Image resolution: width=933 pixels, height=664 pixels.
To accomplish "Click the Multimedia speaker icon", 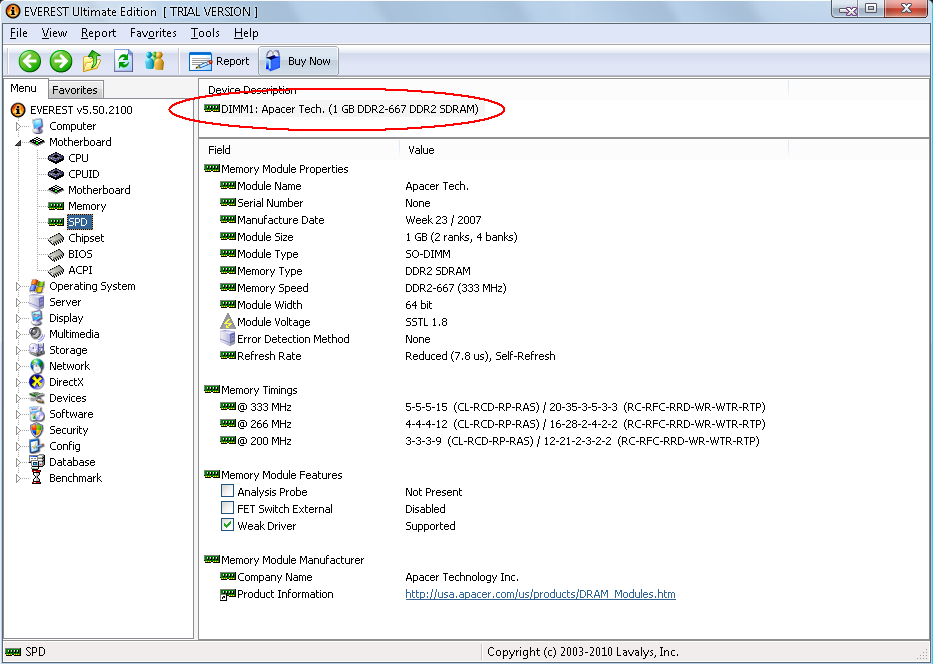I will click(37, 334).
